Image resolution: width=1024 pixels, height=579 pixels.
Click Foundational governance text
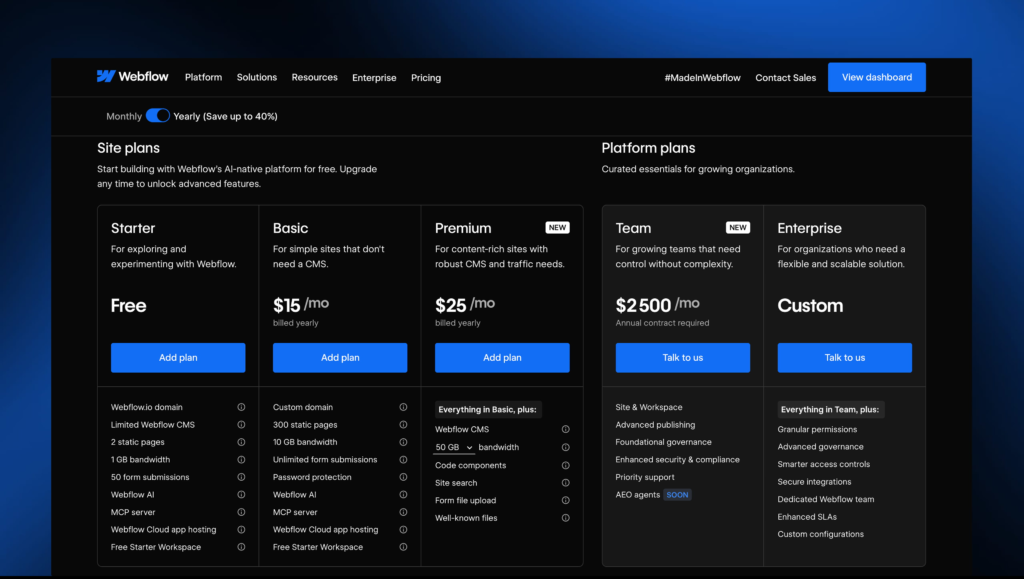point(664,442)
